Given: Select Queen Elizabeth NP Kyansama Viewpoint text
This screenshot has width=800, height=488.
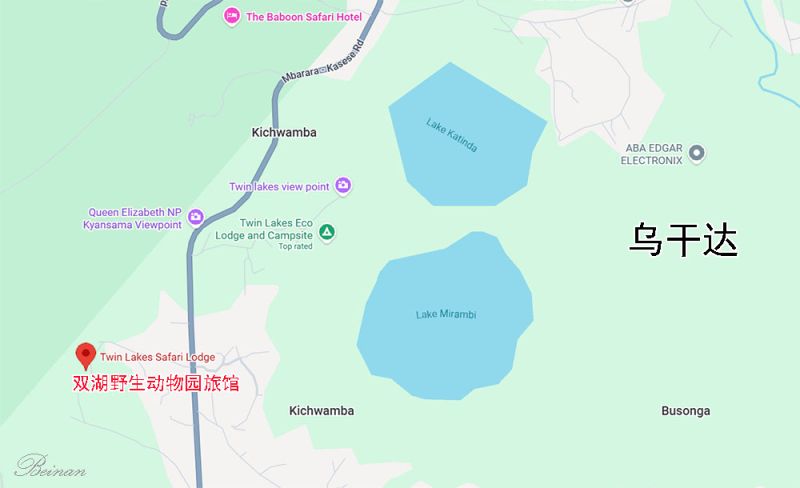Looking at the screenshot, I should click(133, 218).
